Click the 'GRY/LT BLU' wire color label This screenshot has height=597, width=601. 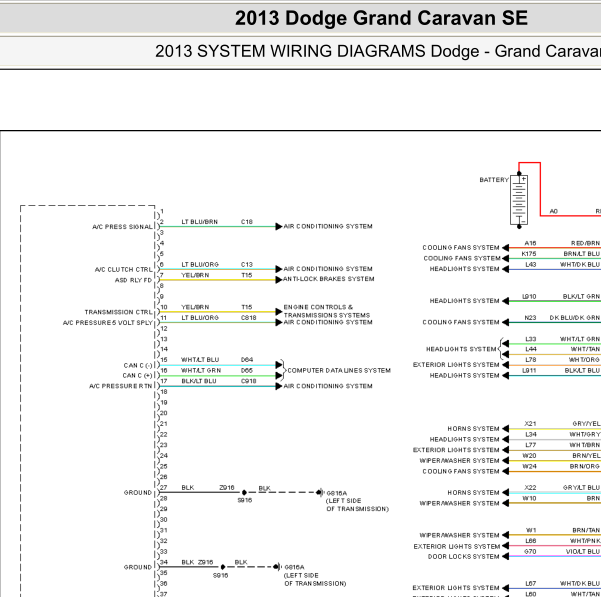581,487
